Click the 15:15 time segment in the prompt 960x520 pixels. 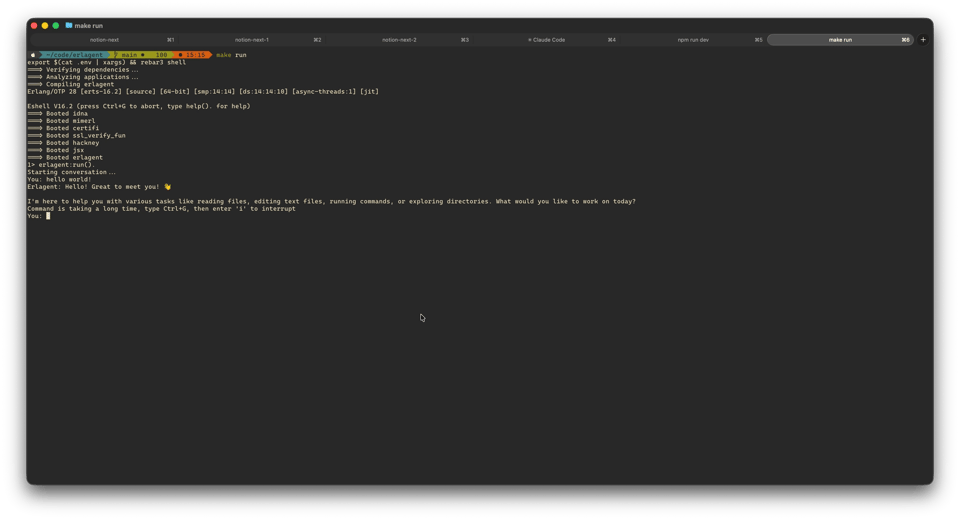coord(194,55)
